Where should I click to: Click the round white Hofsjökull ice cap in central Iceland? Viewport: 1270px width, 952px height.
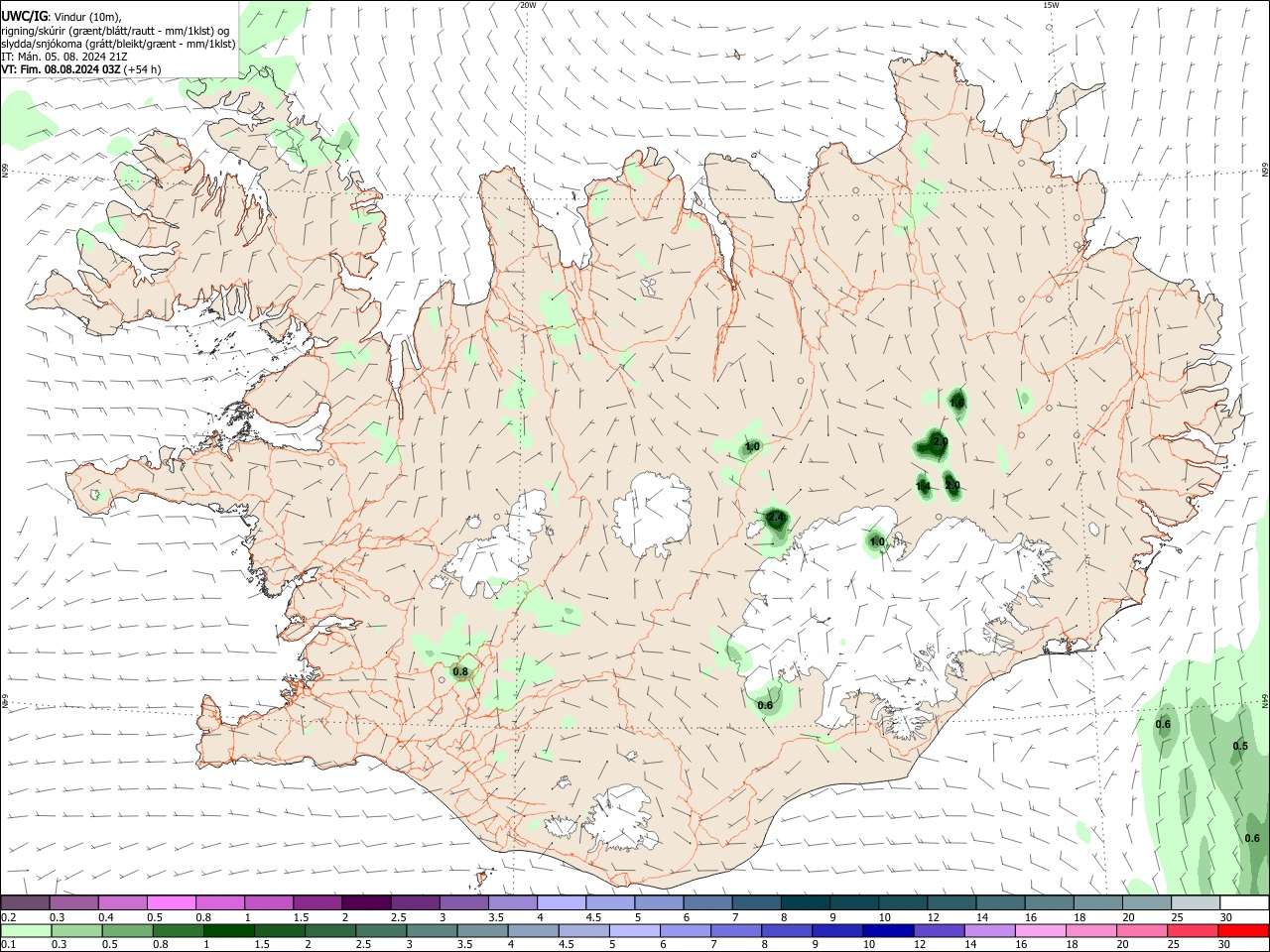(652, 516)
